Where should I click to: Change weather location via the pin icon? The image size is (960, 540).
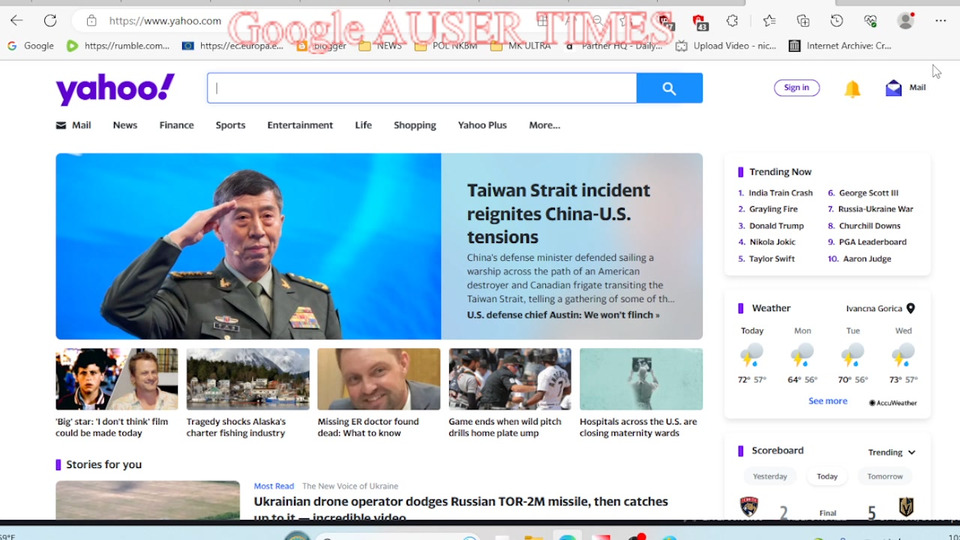pyautogui.click(x=910, y=308)
